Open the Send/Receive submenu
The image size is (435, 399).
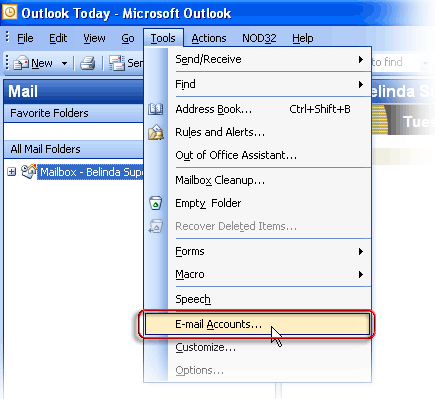pos(269,59)
